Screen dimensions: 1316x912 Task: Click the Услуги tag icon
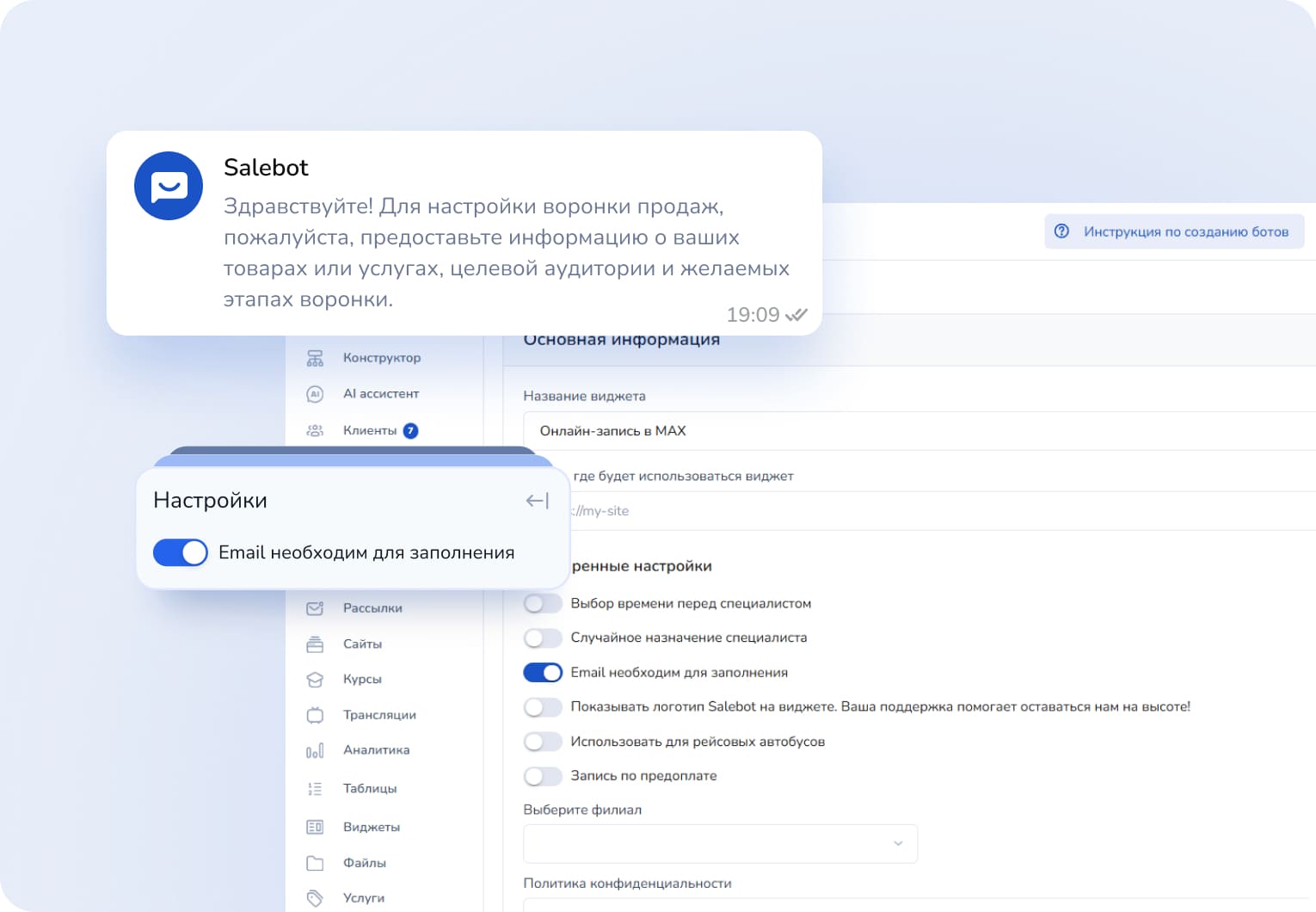point(315,898)
